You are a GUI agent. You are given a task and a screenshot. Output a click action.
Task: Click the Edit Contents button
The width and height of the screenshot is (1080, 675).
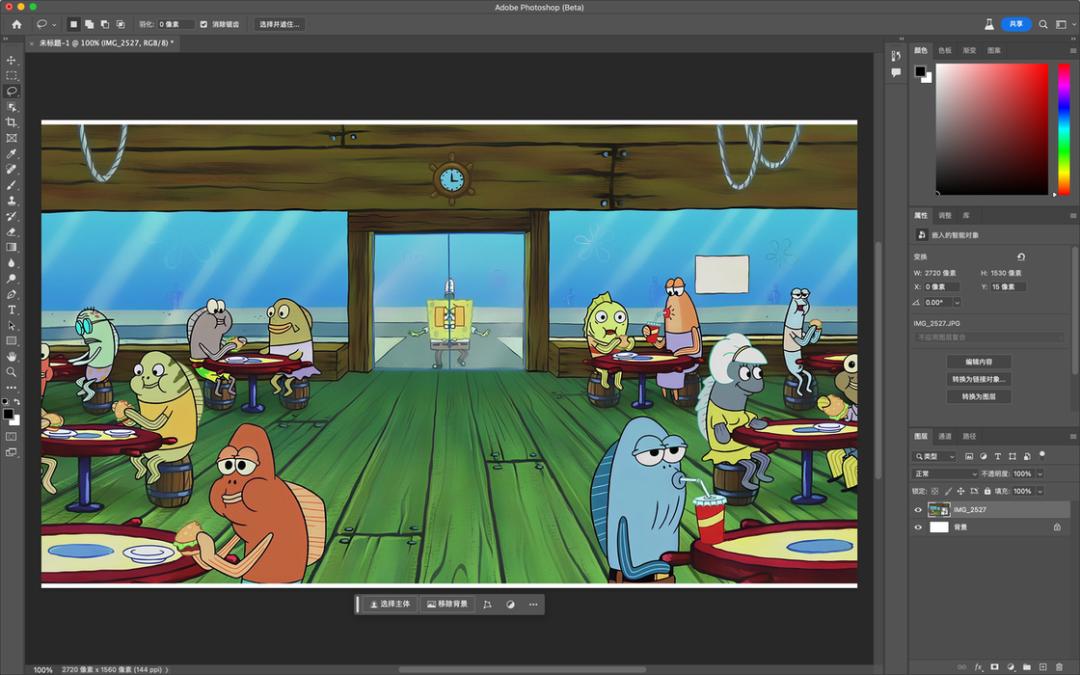pyautogui.click(x=979, y=362)
